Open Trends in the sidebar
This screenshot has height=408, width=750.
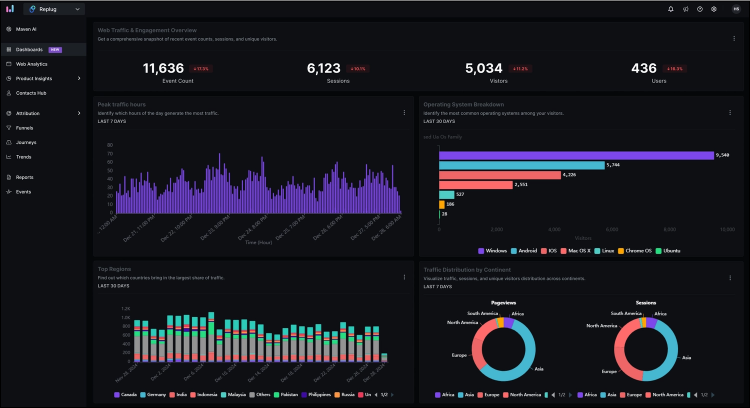point(44,157)
